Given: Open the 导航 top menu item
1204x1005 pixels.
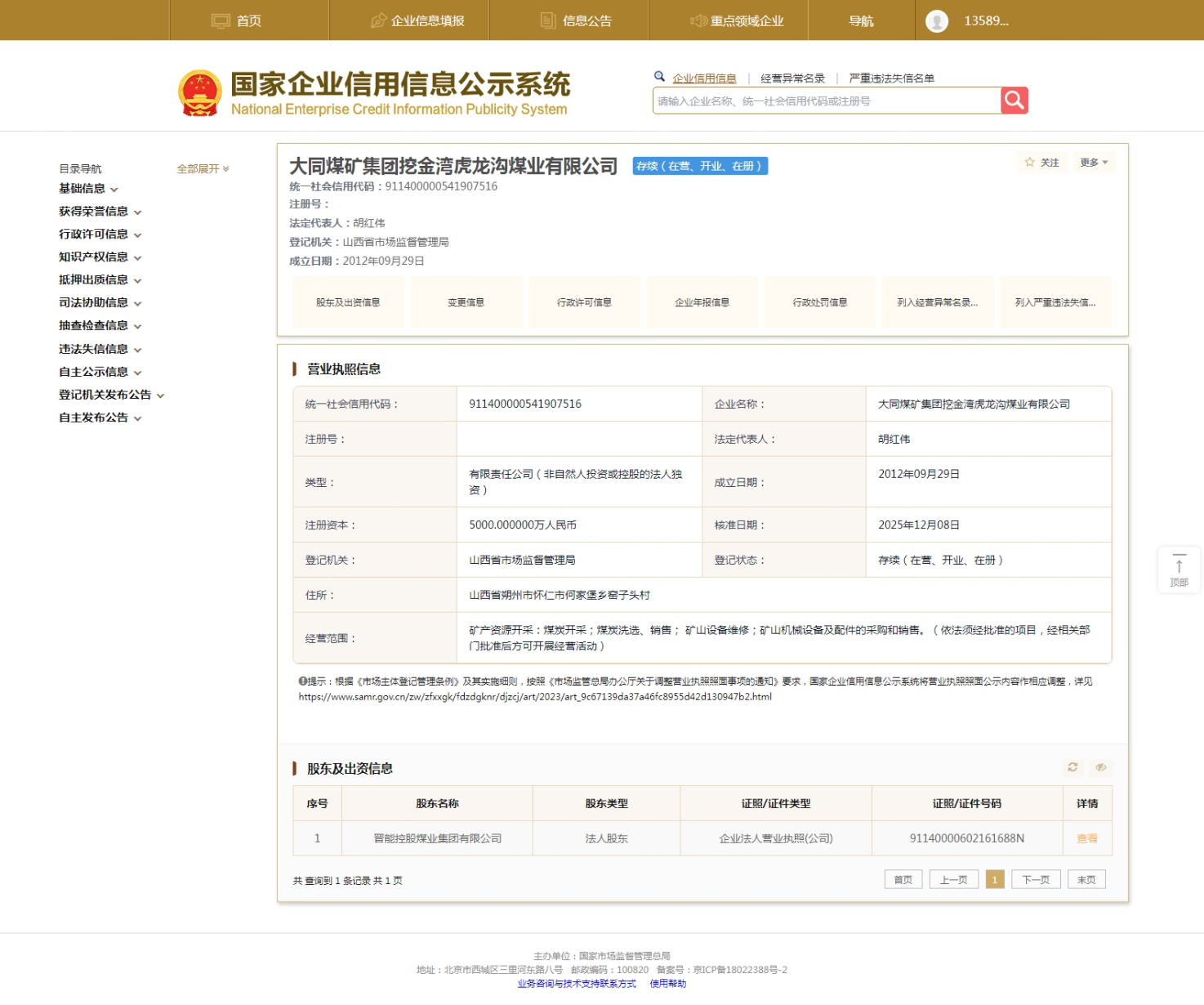Looking at the screenshot, I should point(862,21).
